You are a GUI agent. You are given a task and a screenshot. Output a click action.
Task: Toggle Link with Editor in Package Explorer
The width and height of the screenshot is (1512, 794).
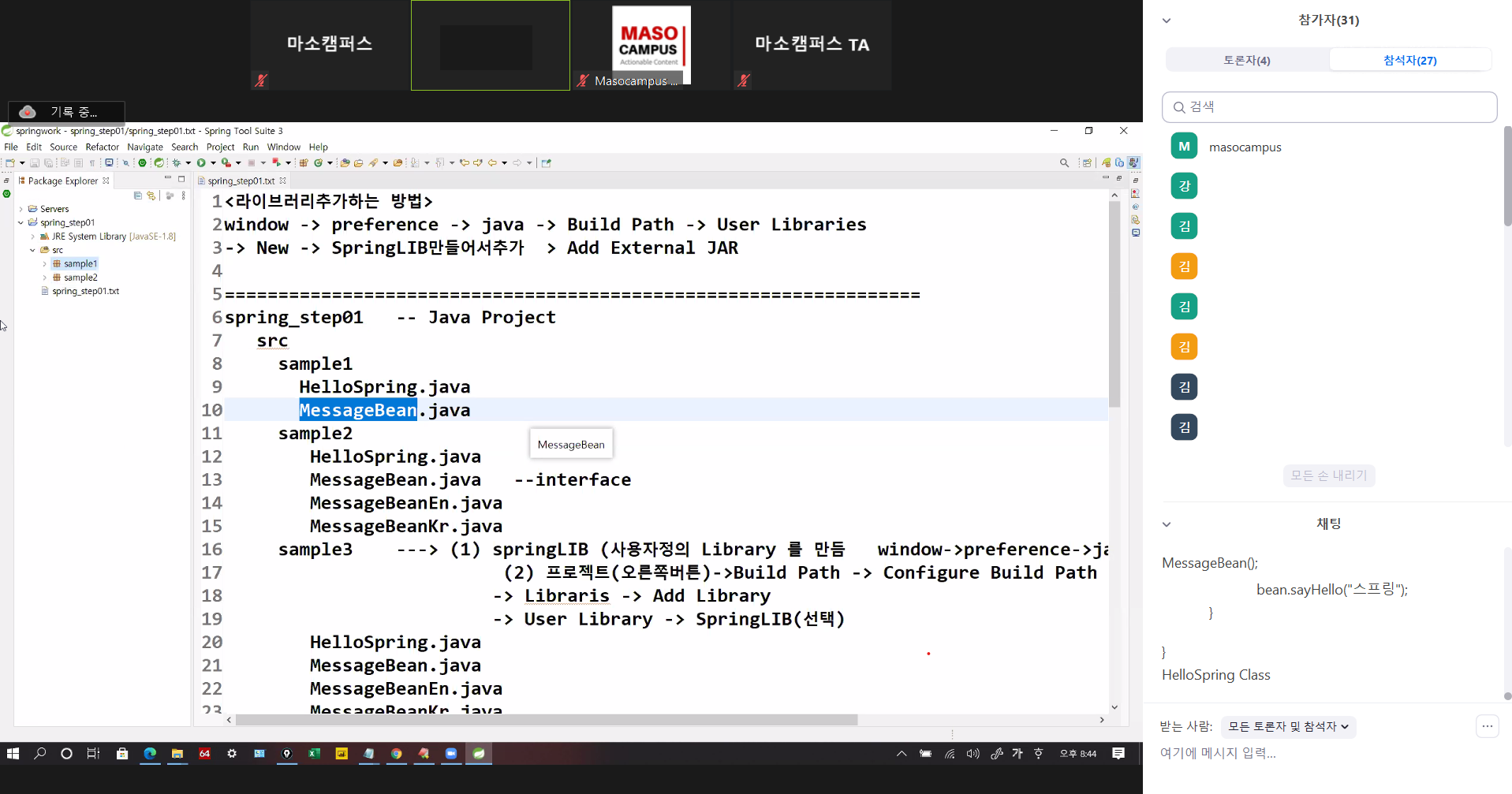click(151, 196)
